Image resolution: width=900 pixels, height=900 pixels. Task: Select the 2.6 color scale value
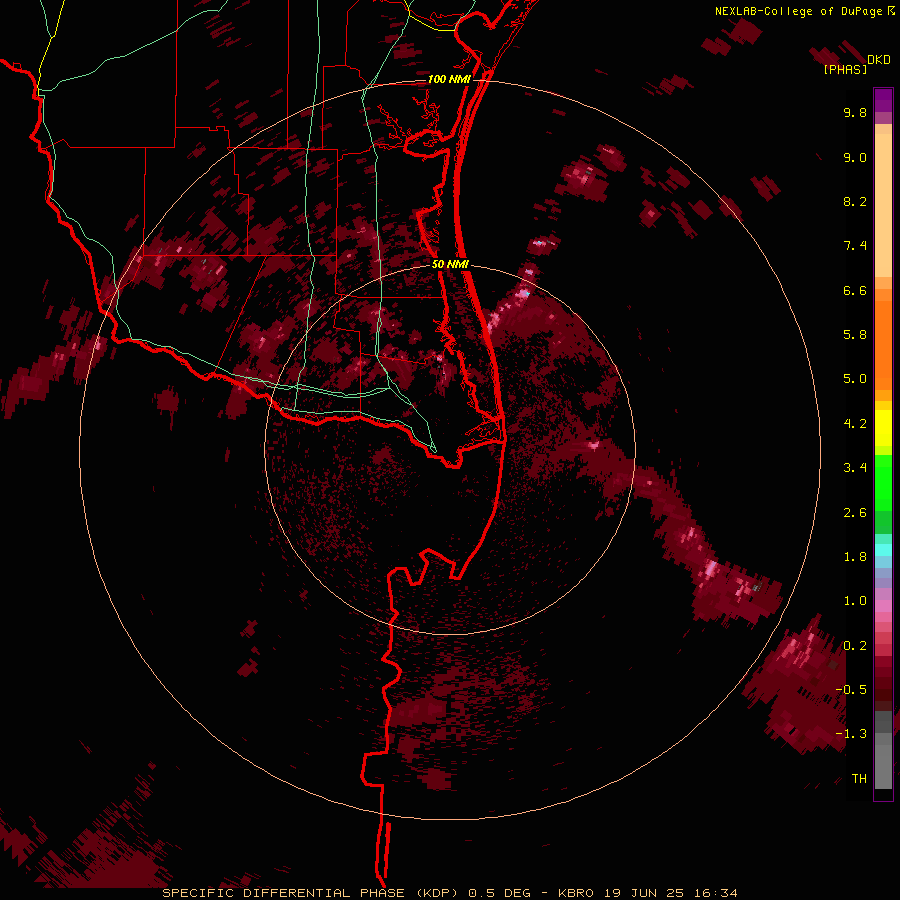(x=855, y=513)
